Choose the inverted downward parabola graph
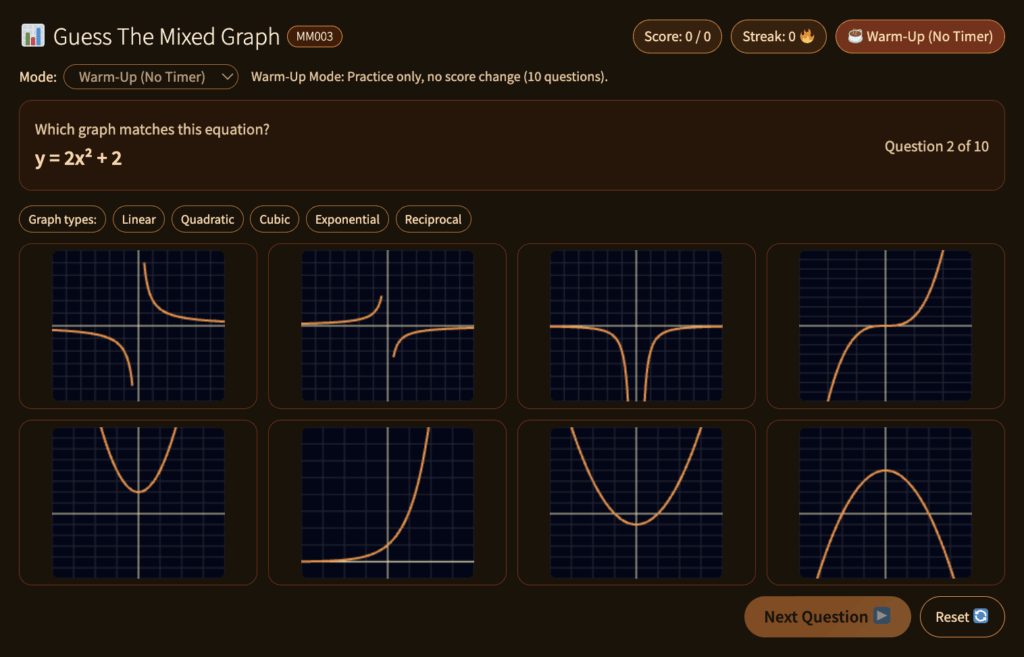The image size is (1024, 657). [885, 503]
